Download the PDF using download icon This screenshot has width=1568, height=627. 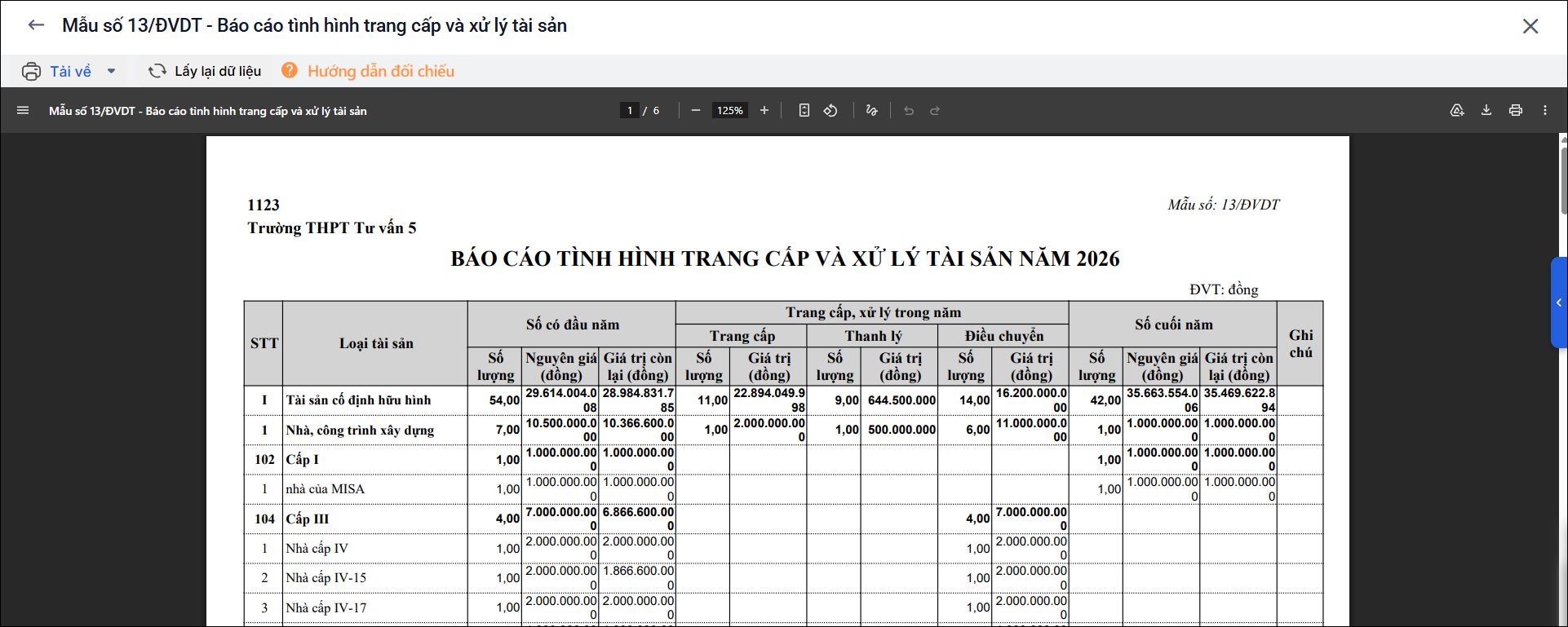tap(1486, 110)
